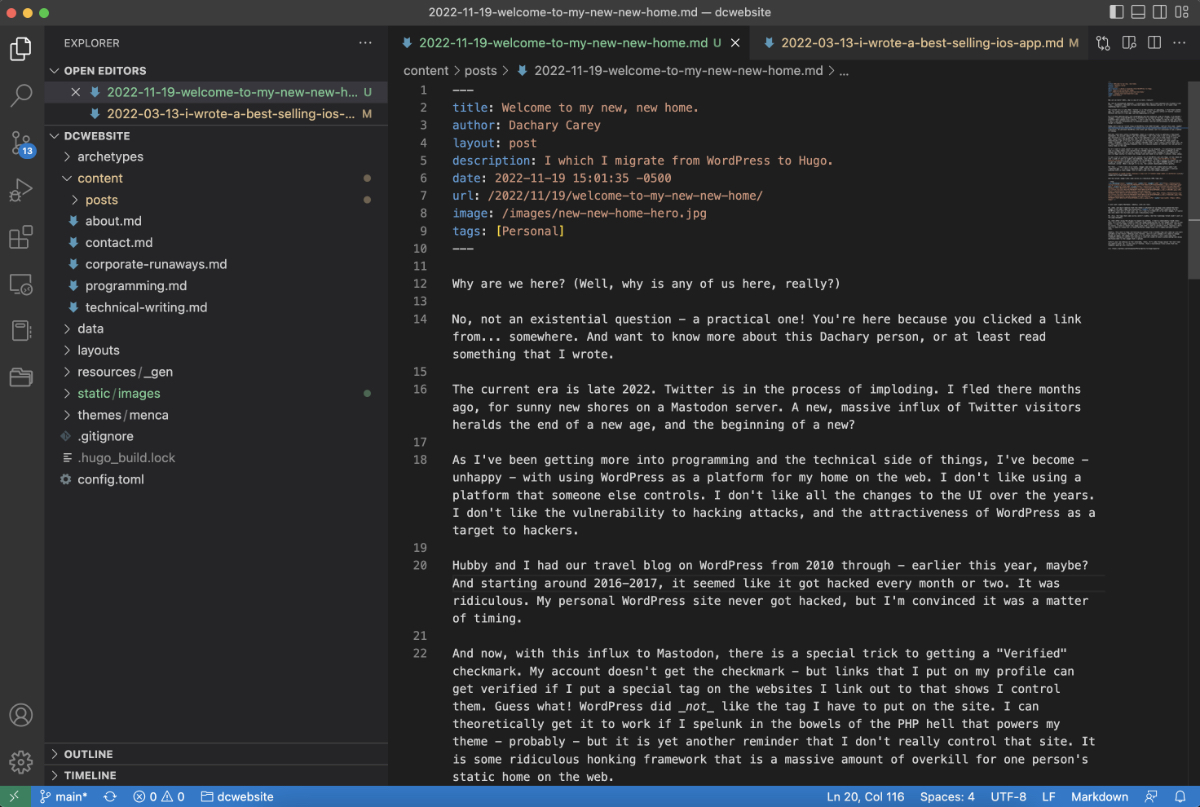
Task: Open Explorer's Views and More Actions ellipsis
Action: [365, 43]
